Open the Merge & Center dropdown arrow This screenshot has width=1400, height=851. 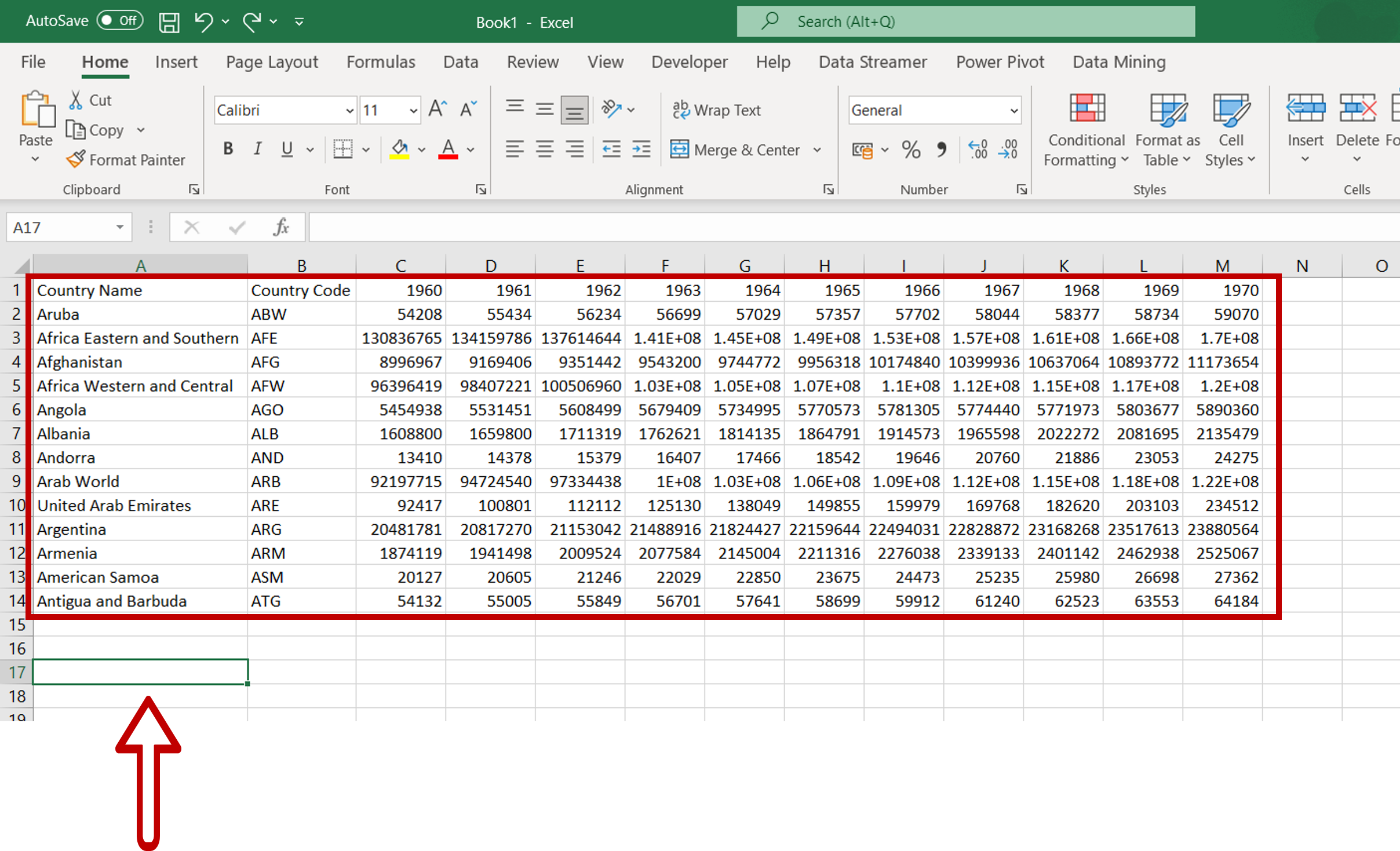coord(817,149)
